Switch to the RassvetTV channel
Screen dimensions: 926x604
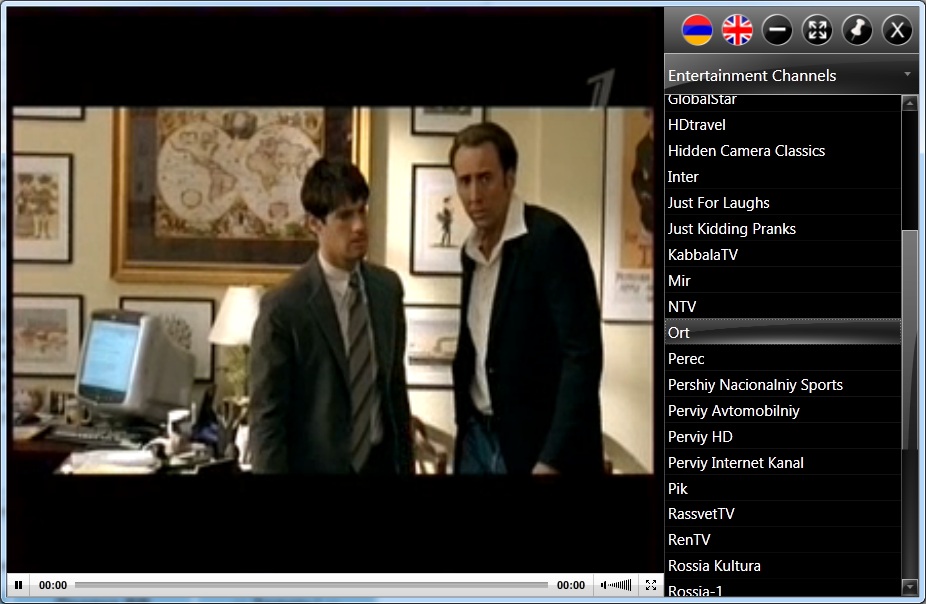(x=782, y=514)
